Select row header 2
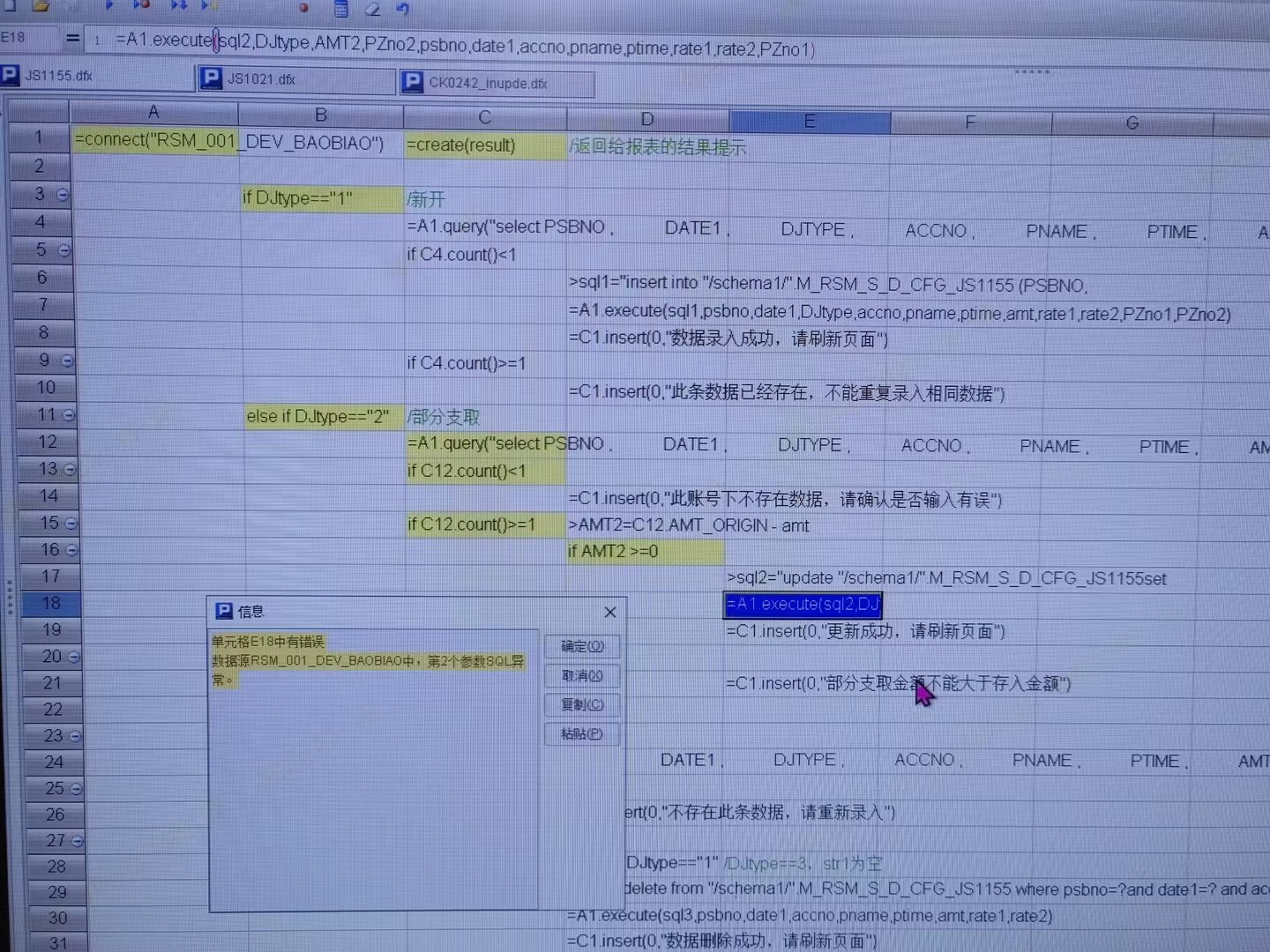This screenshot has height=952, width=1270. coord(39,166)
